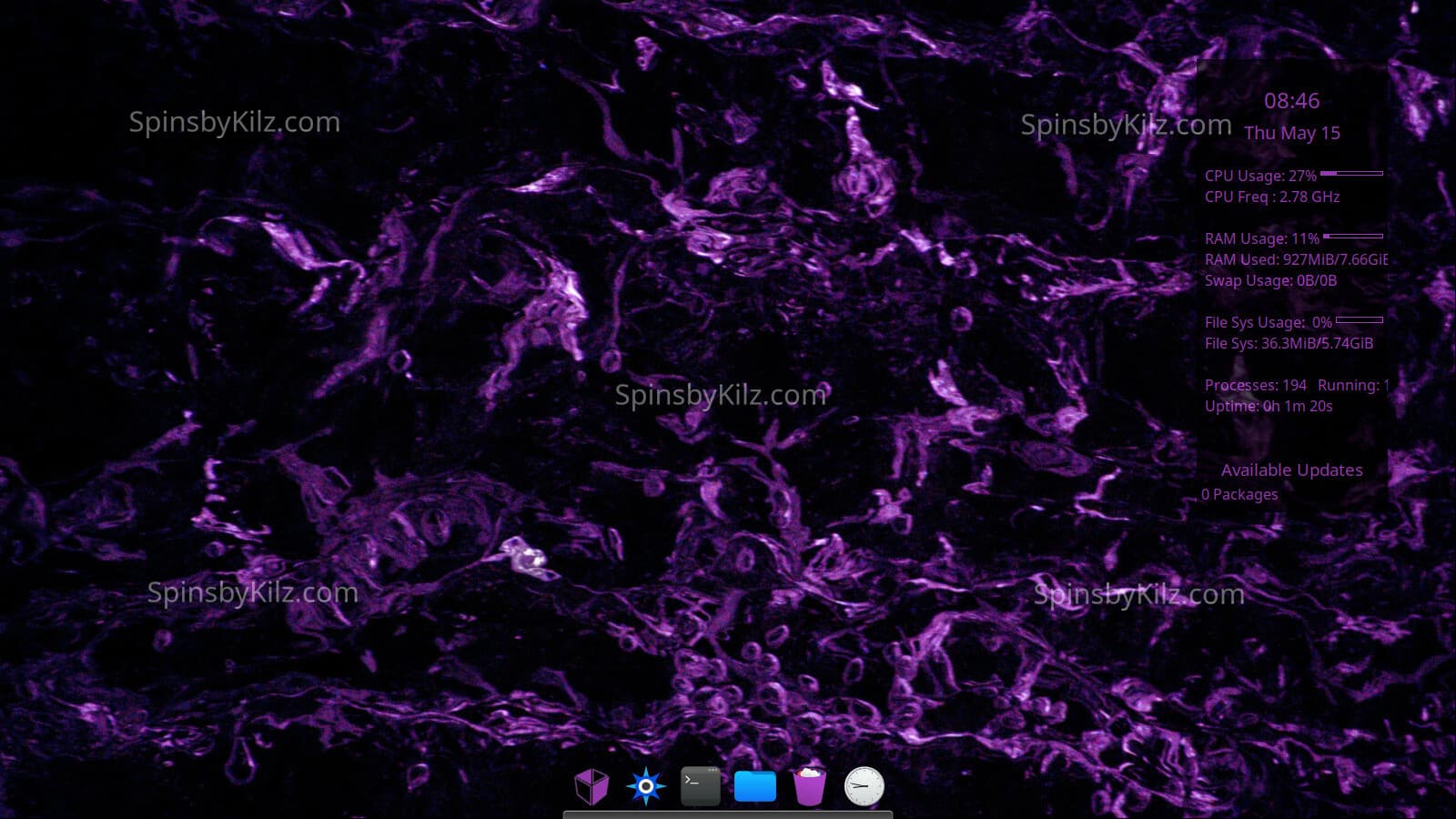Image resolution: width=1456 pixels, height=819 pixels.
Task: Click the 'File Sys: 36.3MiB/5.74GiB' line
Action: pos(1289,343)
